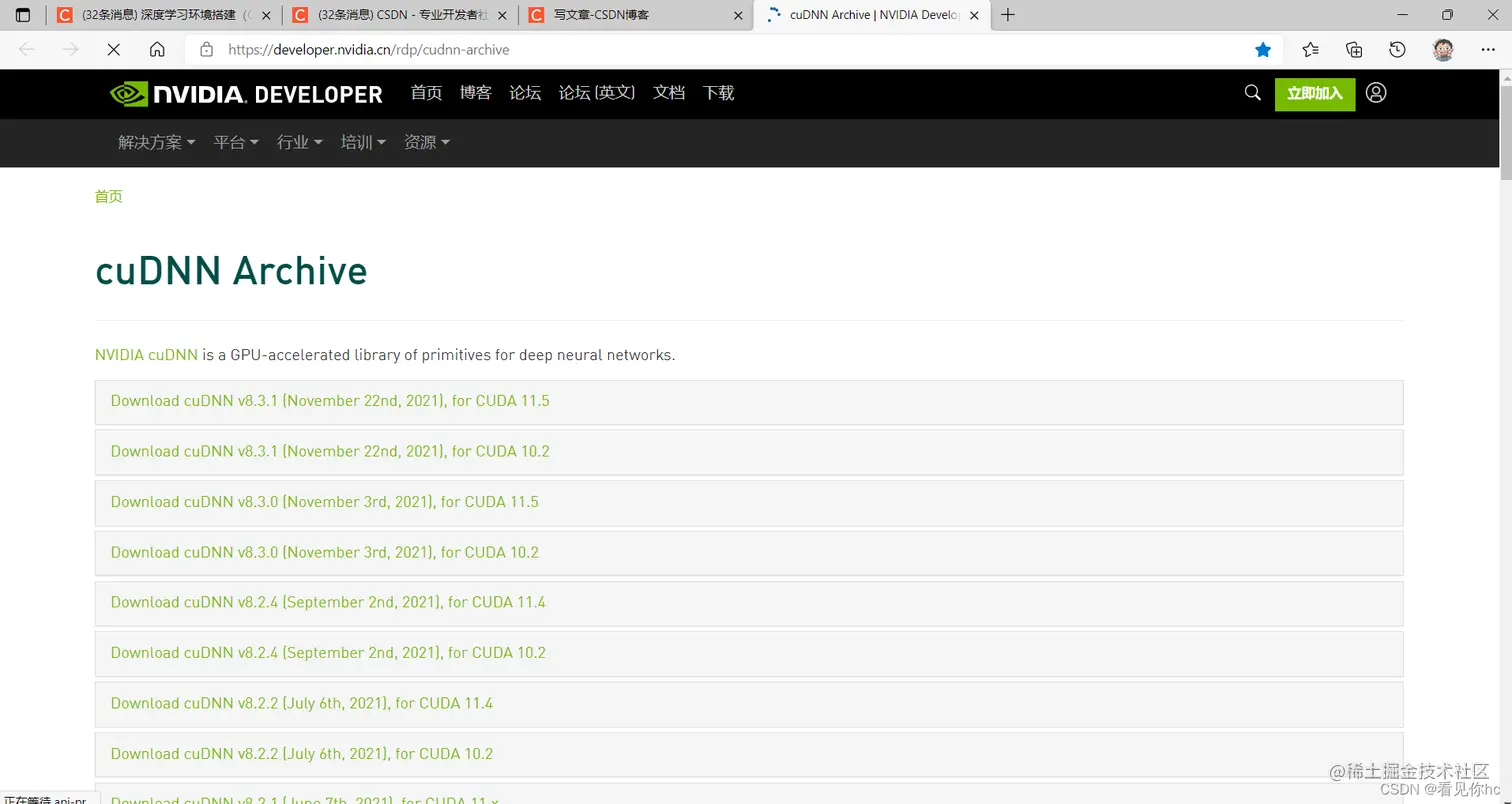The width and height of the screenshot is (1512, 804).
Task: Expand the 资源 dropdown menu
Action: [427, 143]
